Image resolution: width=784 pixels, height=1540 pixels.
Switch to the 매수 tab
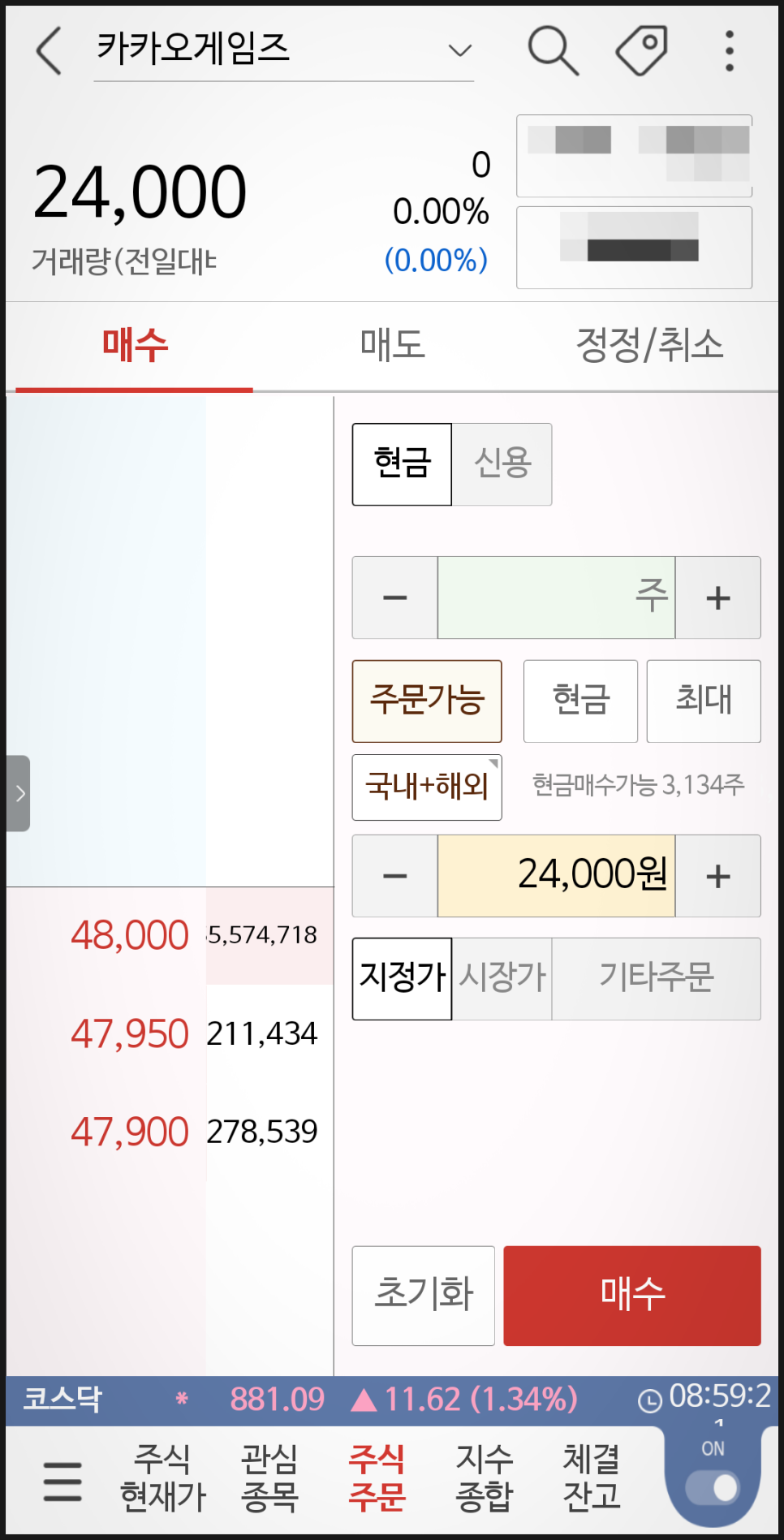pyautogui.click(x=135, y=346)
